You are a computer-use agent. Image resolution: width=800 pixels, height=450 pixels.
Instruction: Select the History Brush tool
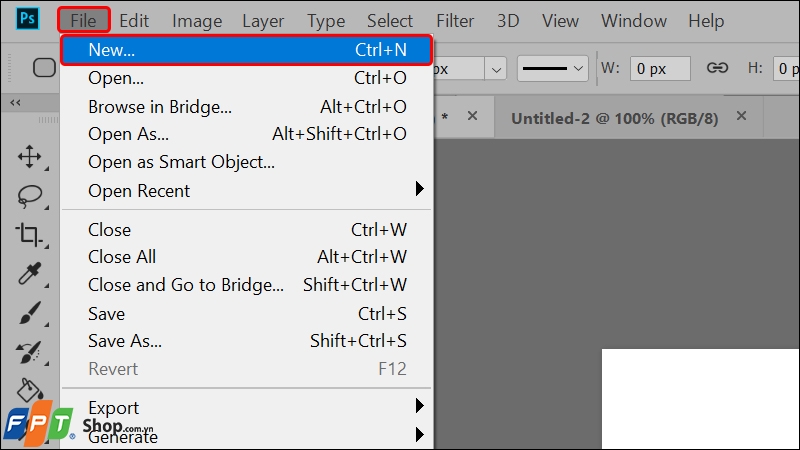coord(29,352)
